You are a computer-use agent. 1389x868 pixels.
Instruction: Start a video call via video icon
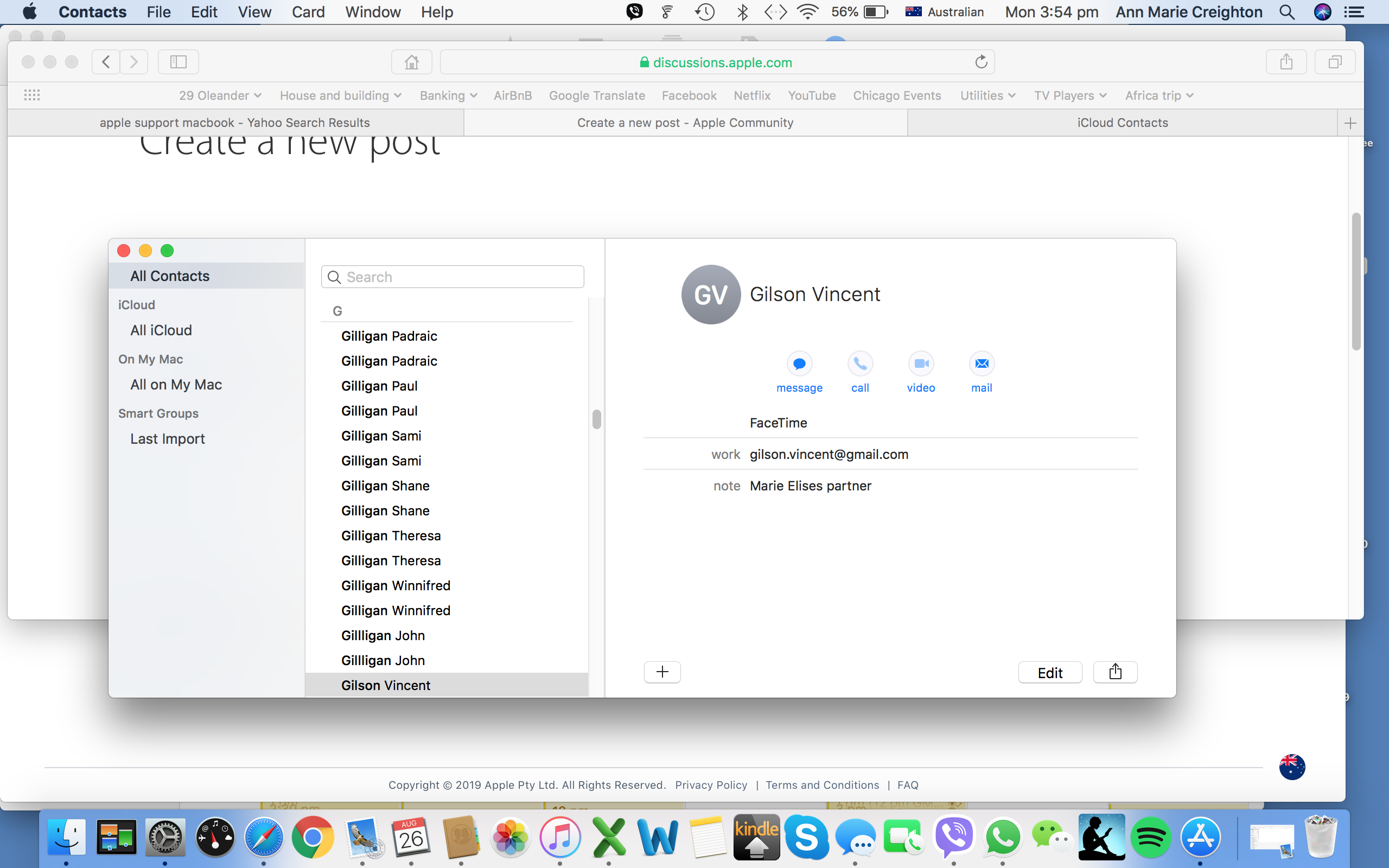coord(921,363)
